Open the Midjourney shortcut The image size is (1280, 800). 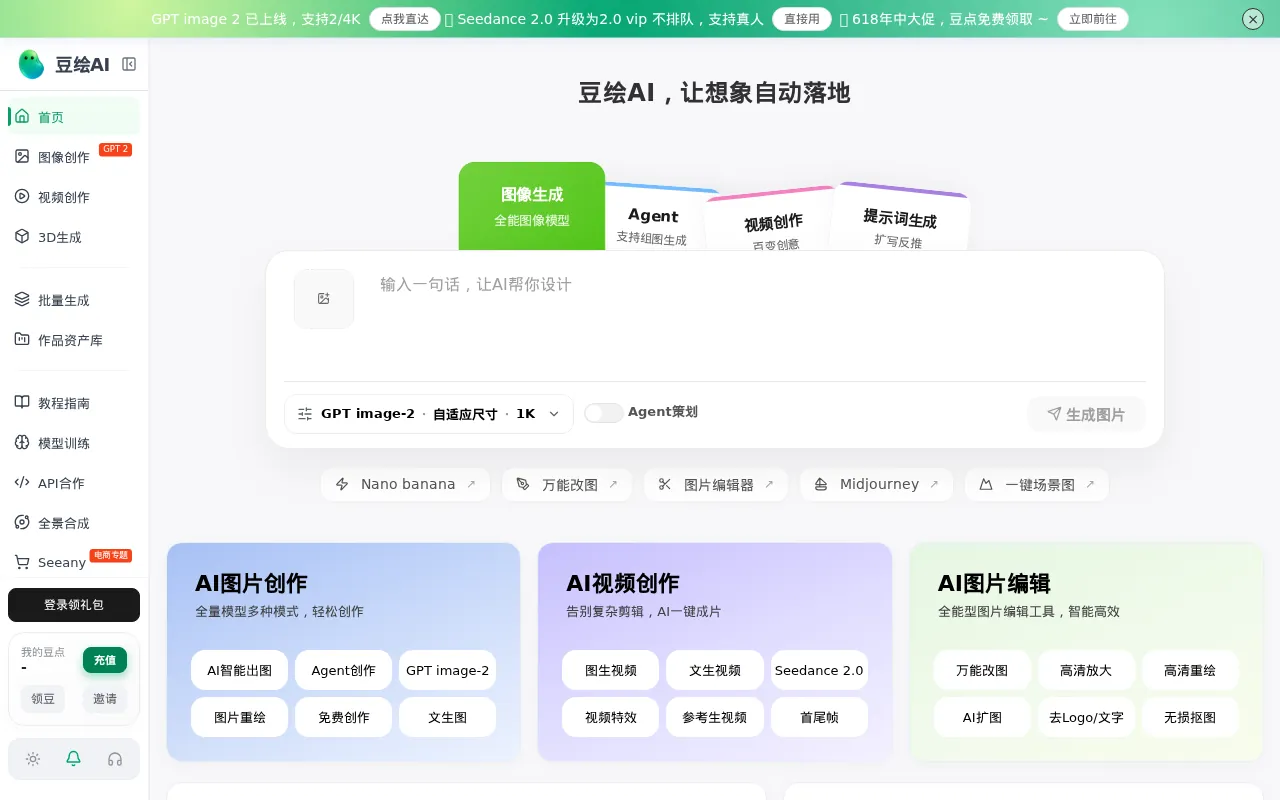pos(876,484)
